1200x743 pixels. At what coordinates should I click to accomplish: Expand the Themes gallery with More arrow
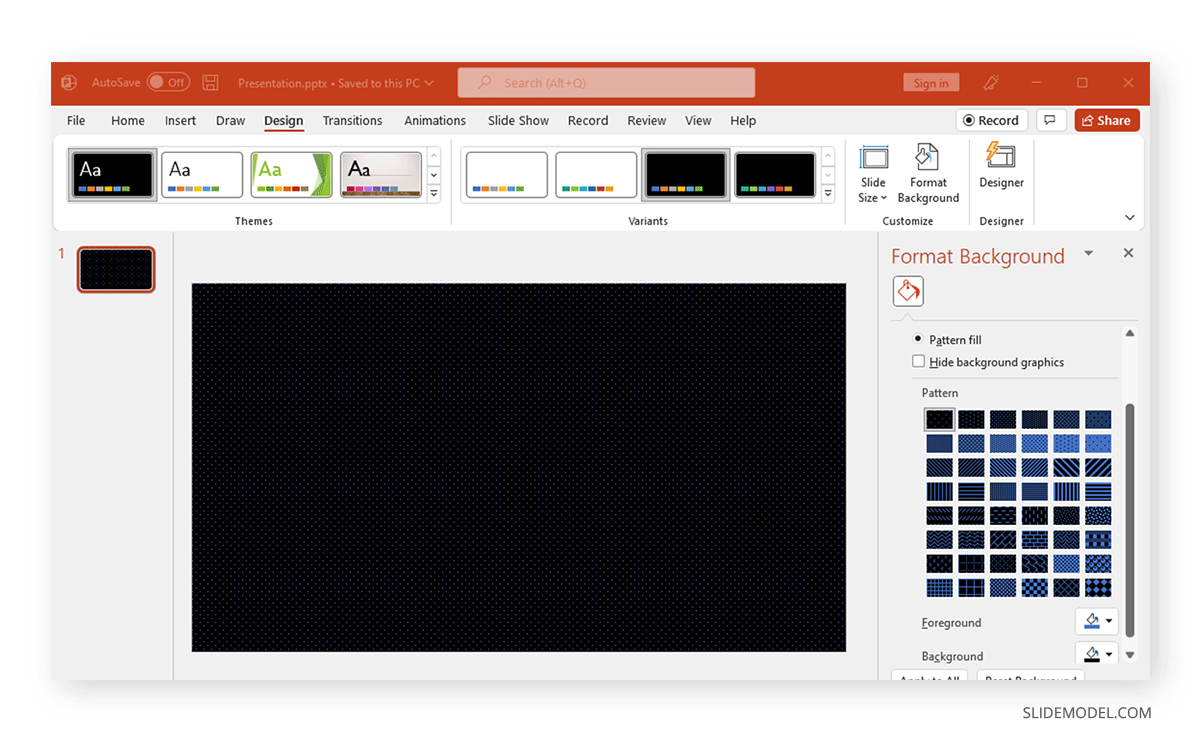coord(433,190)
